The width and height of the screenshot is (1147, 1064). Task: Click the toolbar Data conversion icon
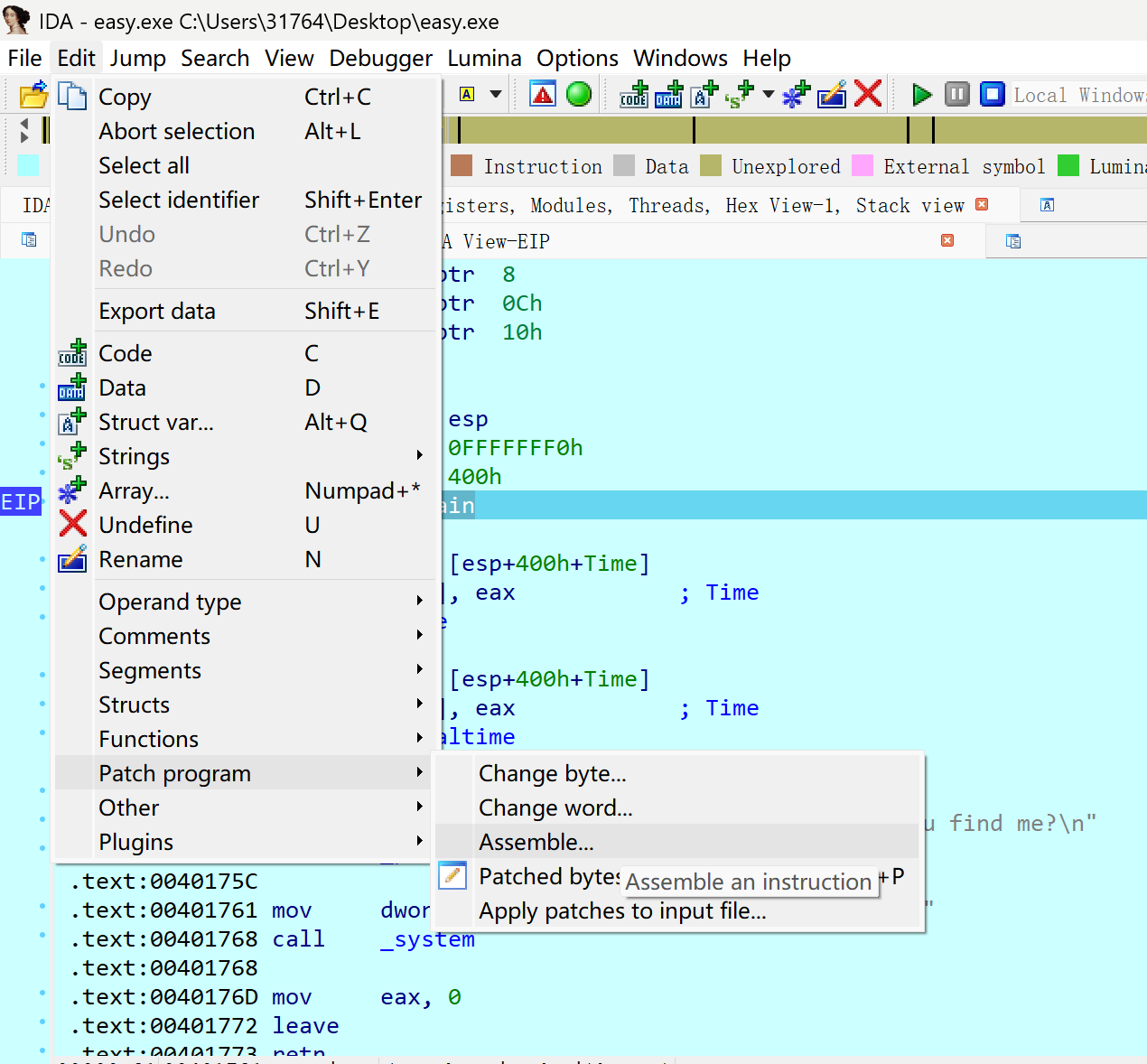669,94
